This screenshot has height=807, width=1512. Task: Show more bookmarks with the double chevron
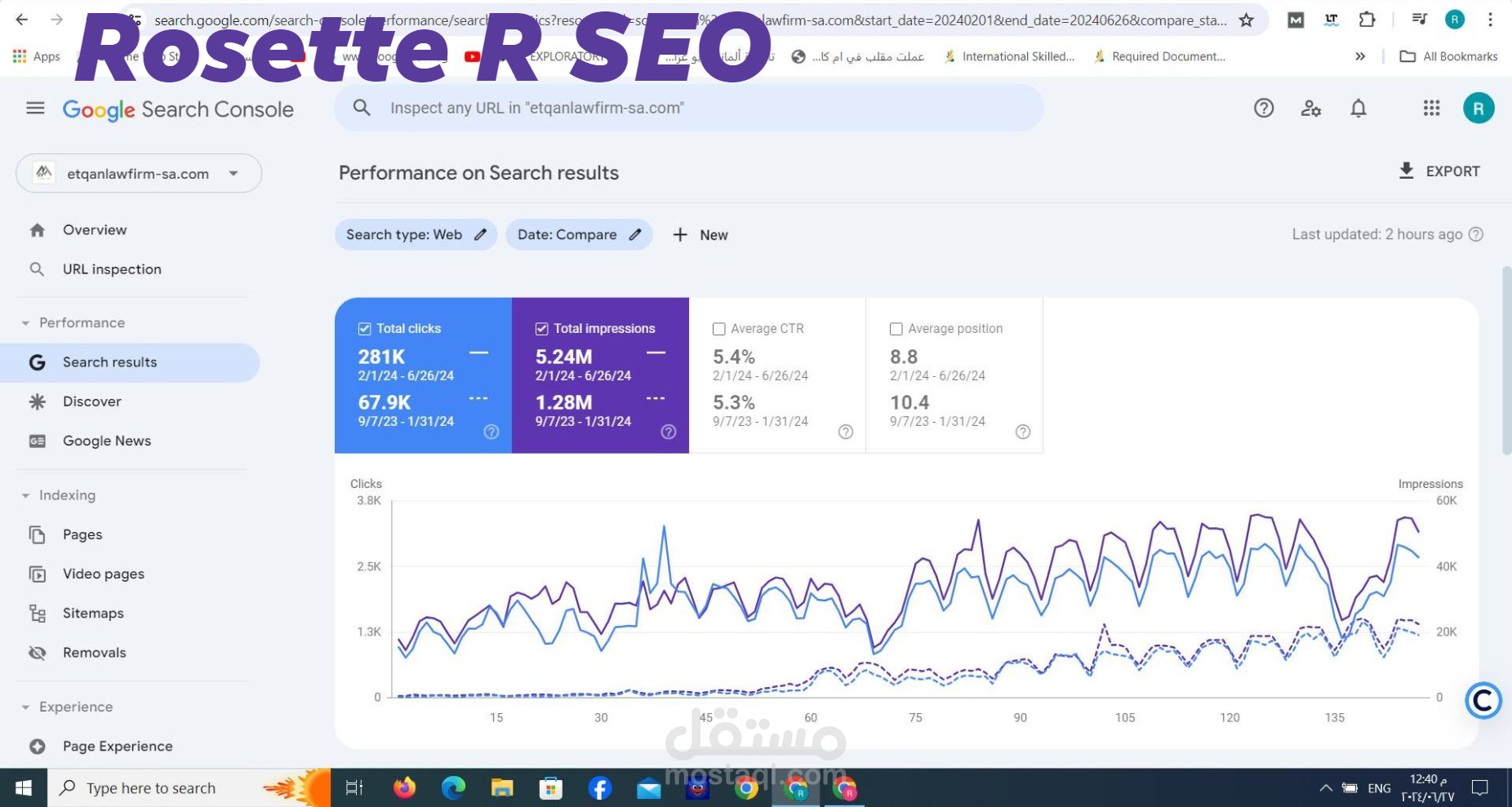[1360, 56]
